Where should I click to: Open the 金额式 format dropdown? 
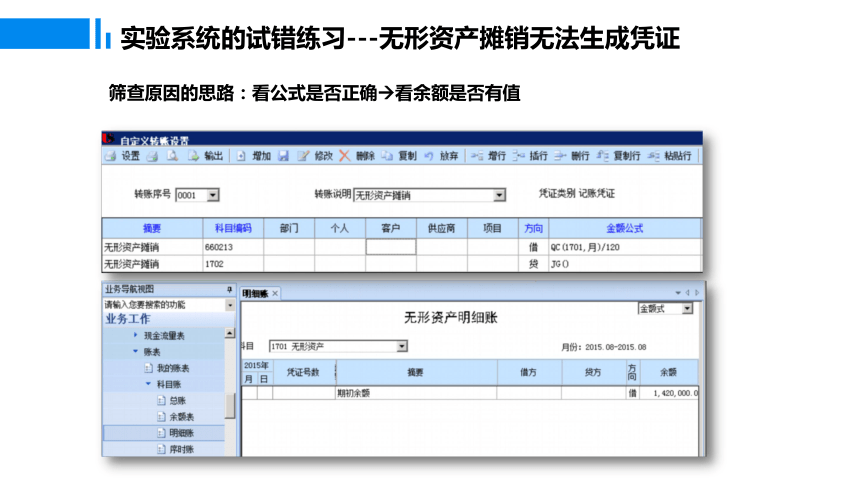point(687,309)
